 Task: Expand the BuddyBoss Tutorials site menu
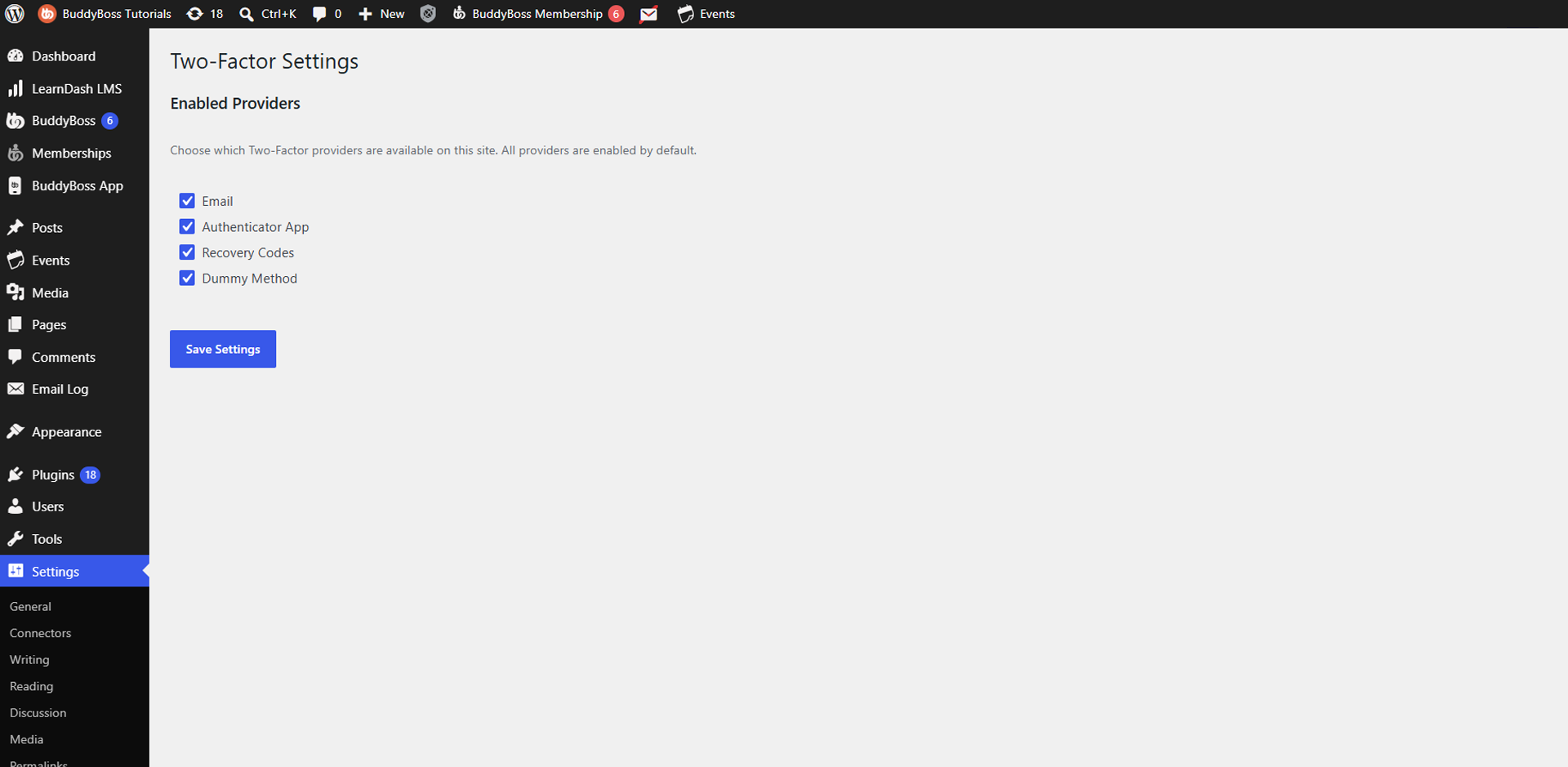tap(105, 14)
